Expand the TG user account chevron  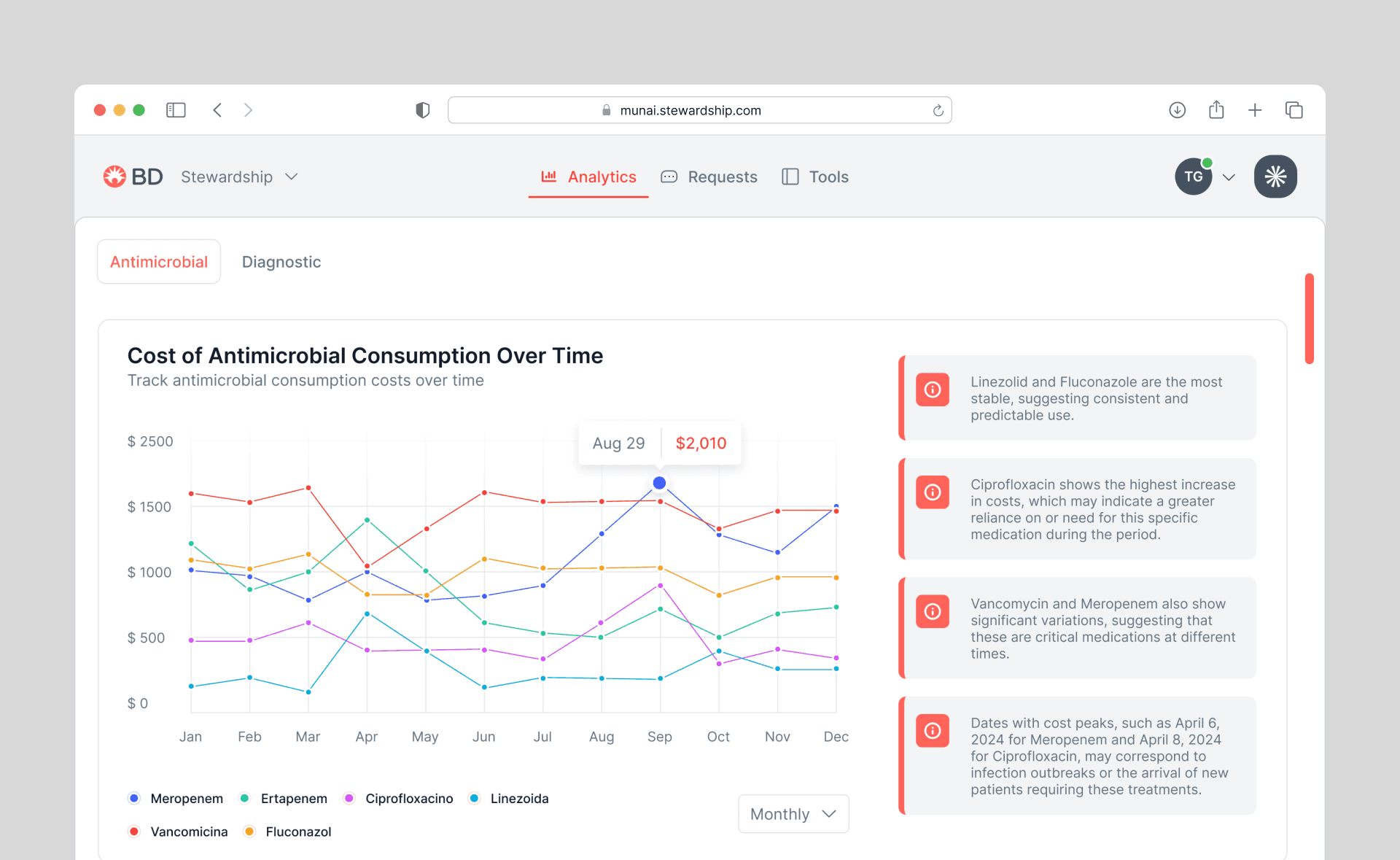[1229, 177]
